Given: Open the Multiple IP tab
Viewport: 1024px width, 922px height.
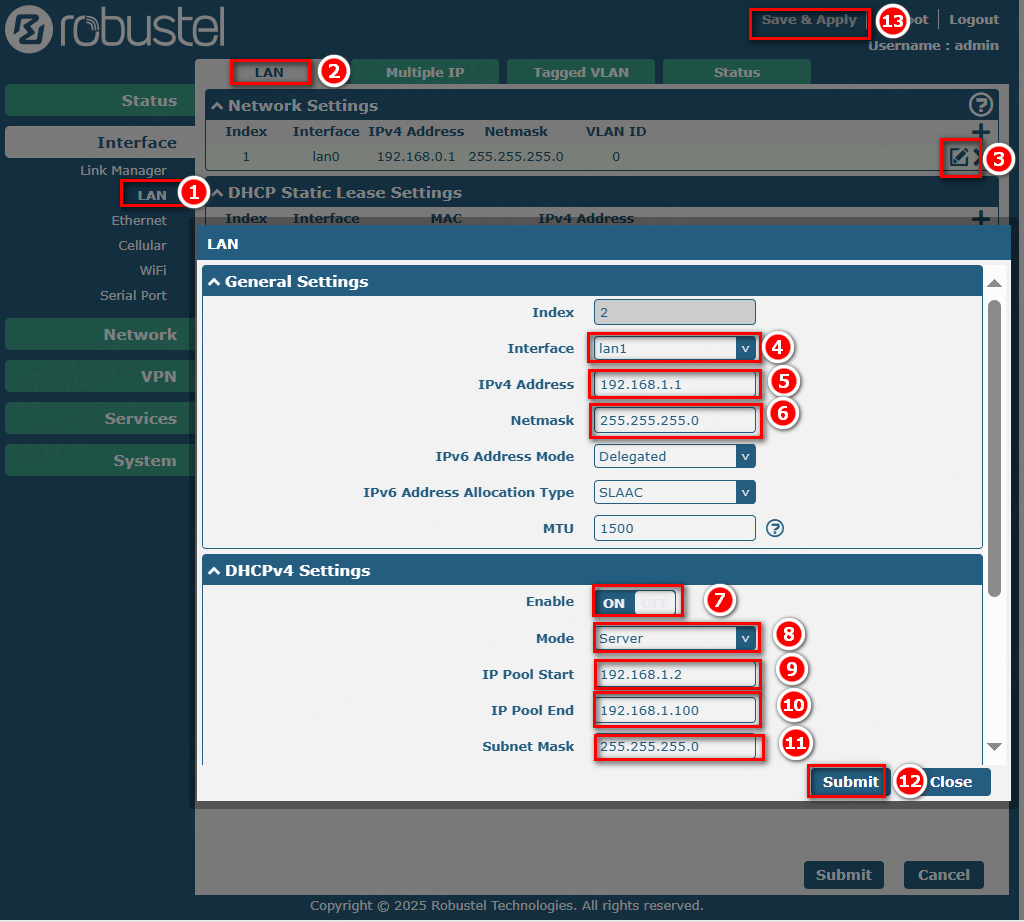Looking at the screenshot, I should [425, 72].
